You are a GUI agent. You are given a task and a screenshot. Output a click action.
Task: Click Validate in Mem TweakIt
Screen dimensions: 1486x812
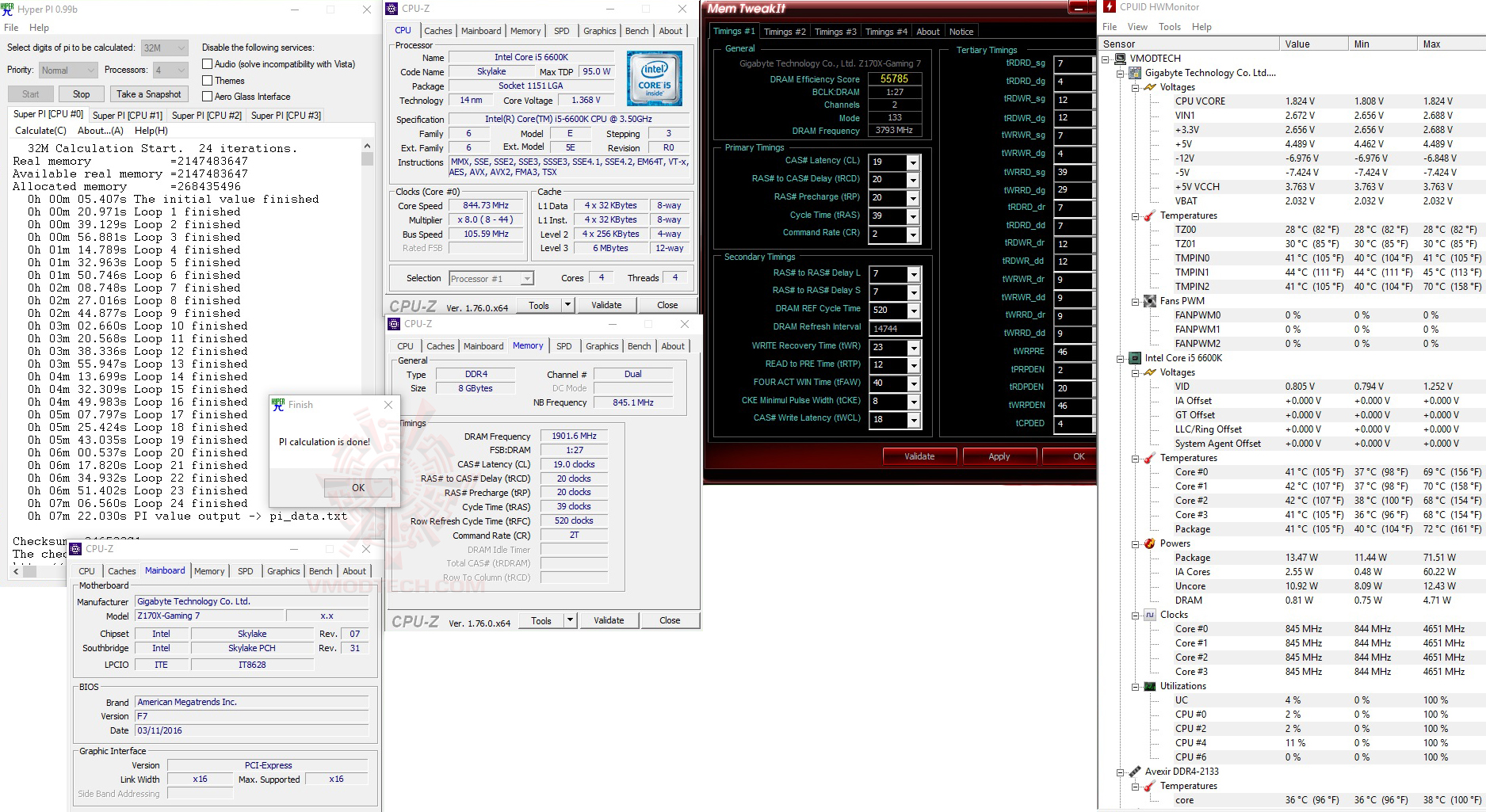click(x=919, y=456)
